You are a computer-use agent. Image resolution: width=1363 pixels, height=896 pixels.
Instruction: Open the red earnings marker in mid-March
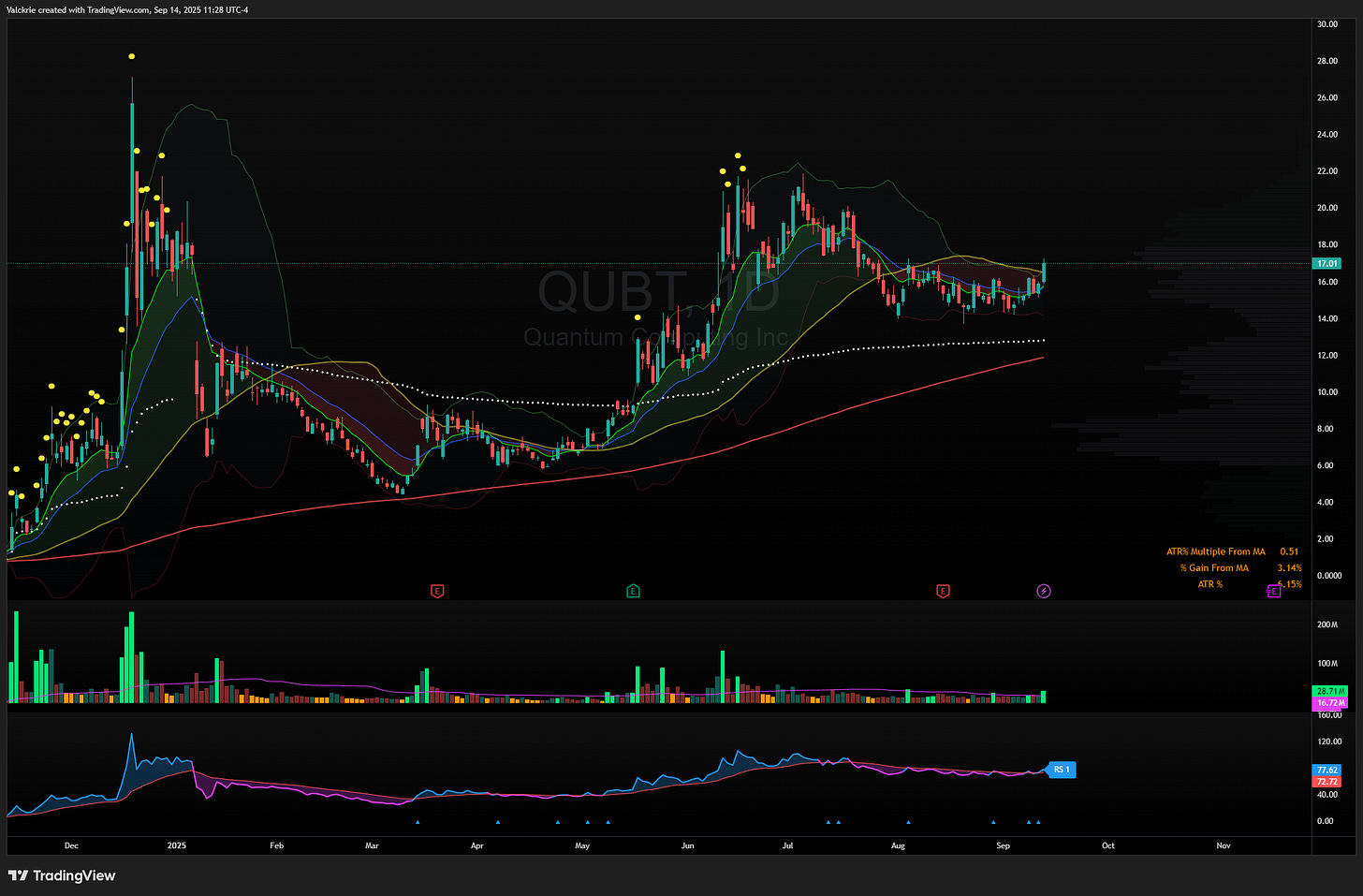click(x=437, y=591)
